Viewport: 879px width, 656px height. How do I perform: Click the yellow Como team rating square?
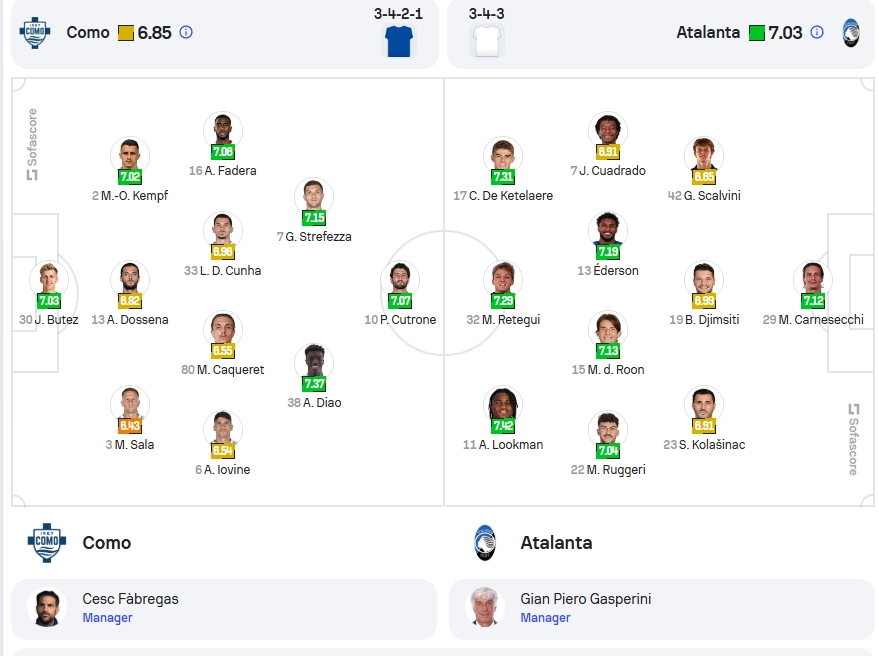click(126, 33)
